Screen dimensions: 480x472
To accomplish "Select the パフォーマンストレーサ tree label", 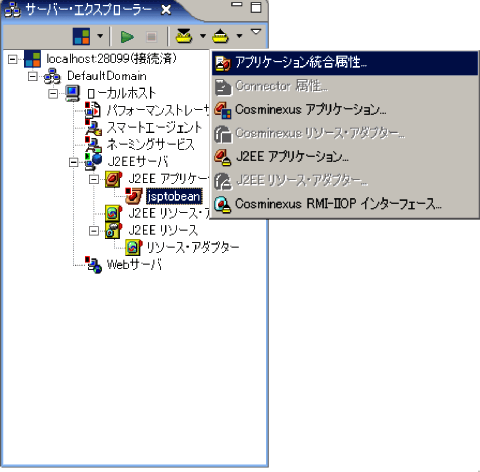I will (x=158, y=110).
